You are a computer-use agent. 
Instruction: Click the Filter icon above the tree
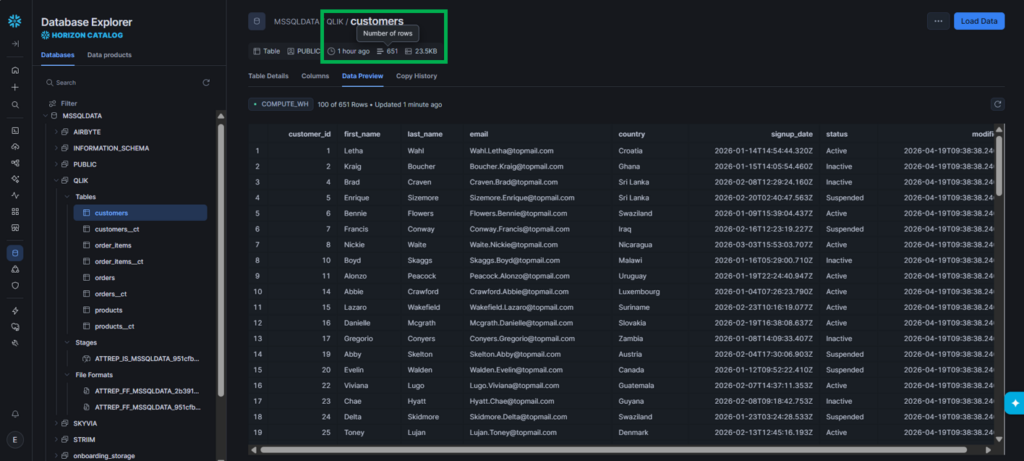click(52, 104)
